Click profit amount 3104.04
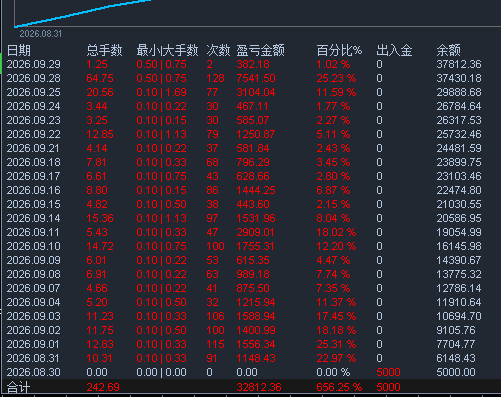501x397 pixels. pos(256,92)
